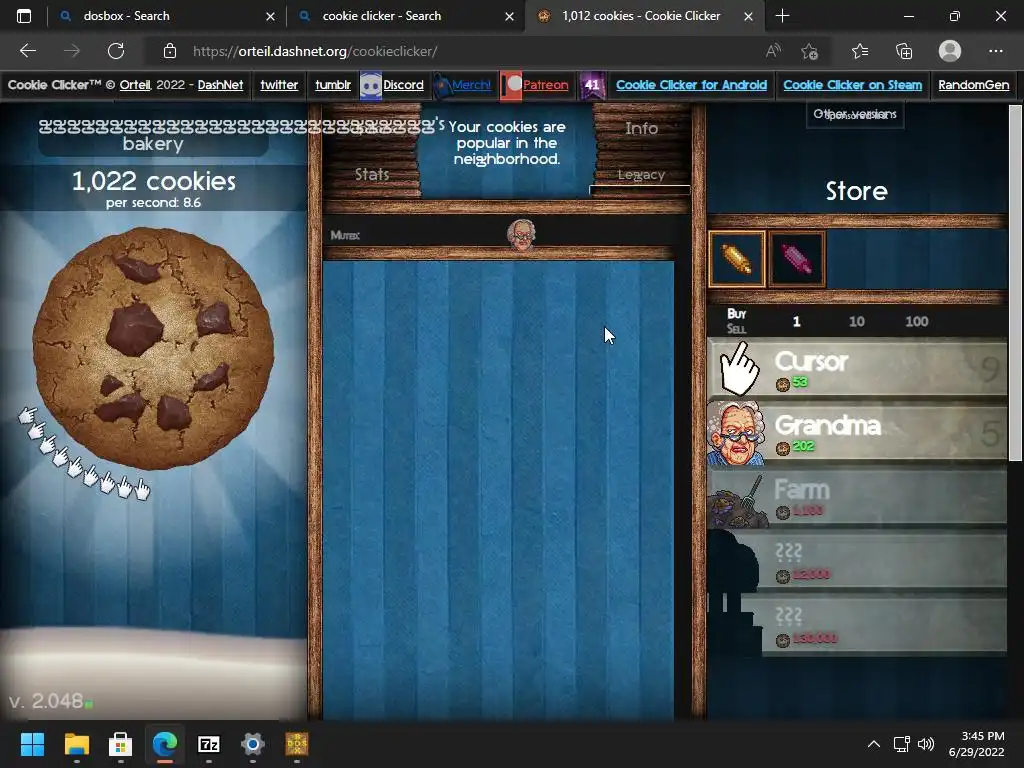
Task: Open the tab actions menu icon
Action: (24, 16)
